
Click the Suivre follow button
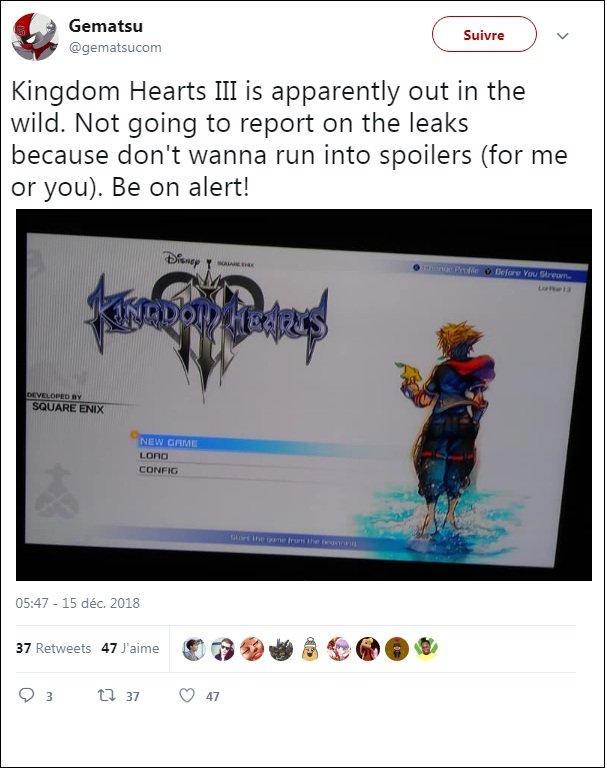click(484, 35)
